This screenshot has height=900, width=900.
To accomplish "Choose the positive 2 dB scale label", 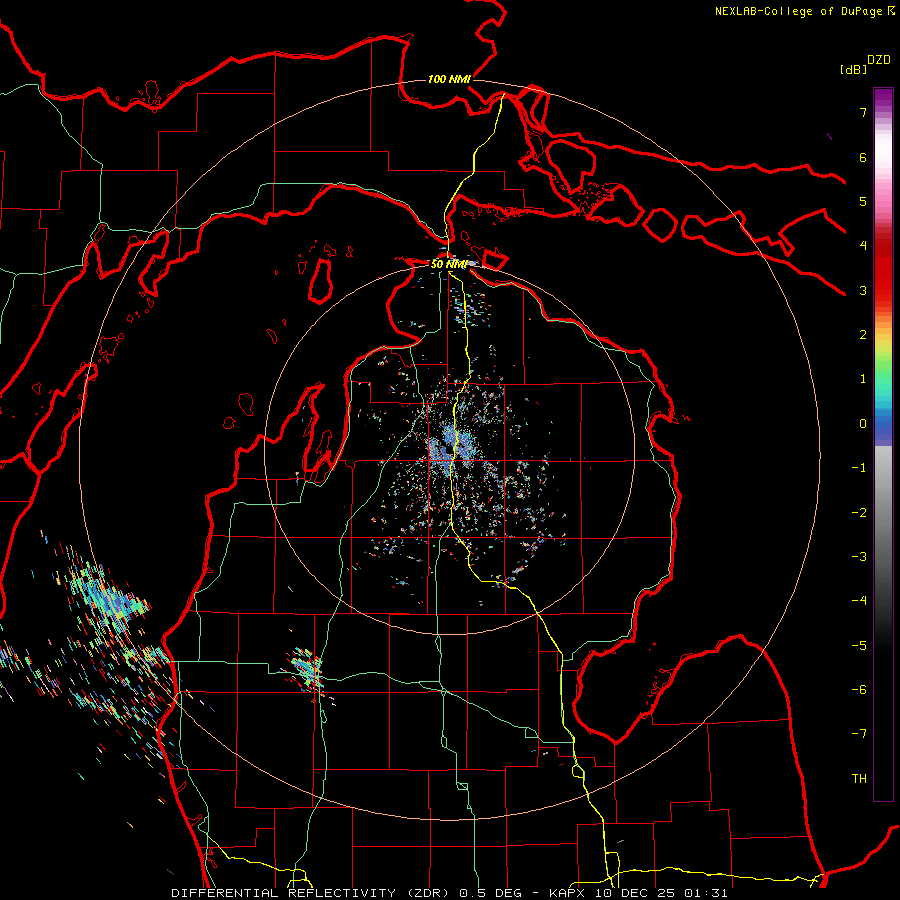I will (863, 335).
